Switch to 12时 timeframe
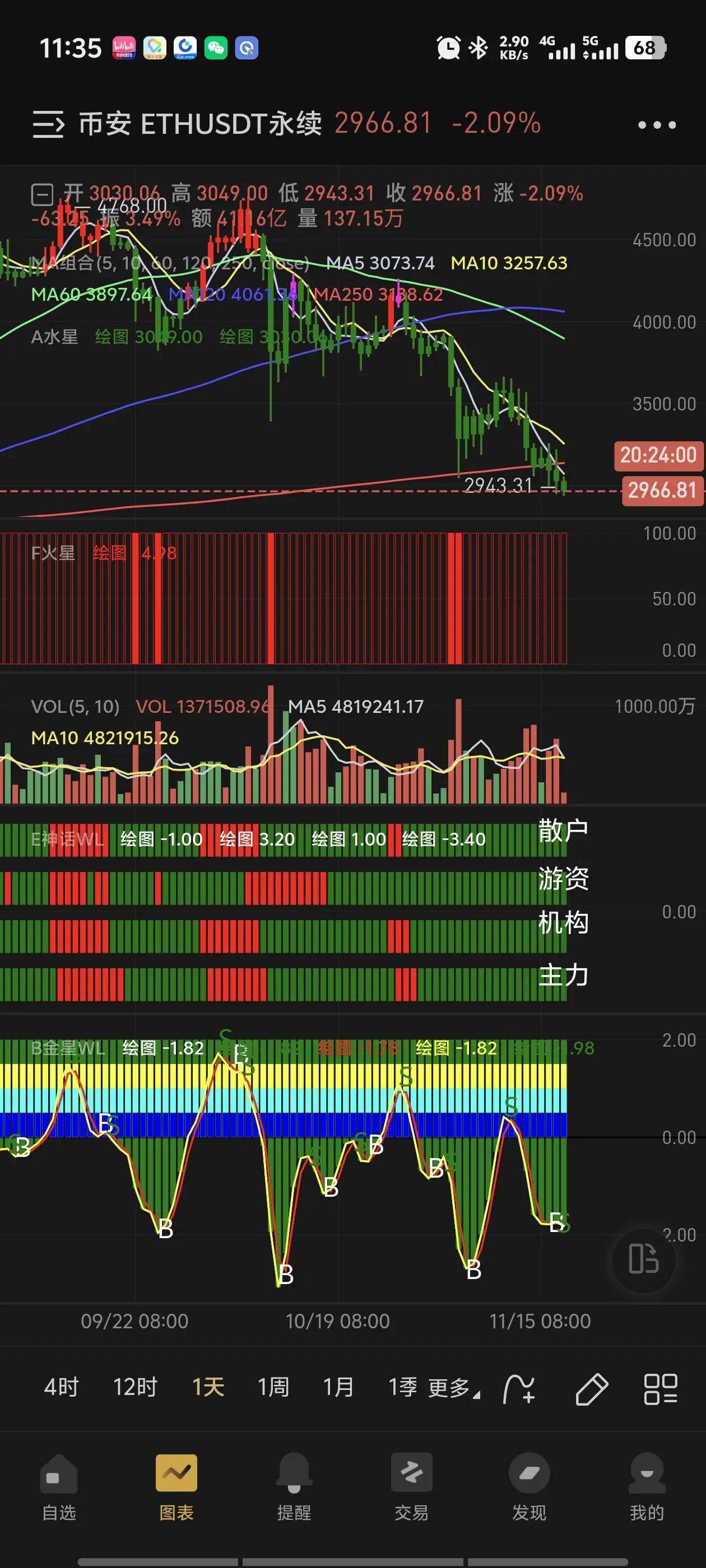The width and height of the screenshot is (706, 1568). tap(135, 1387)
